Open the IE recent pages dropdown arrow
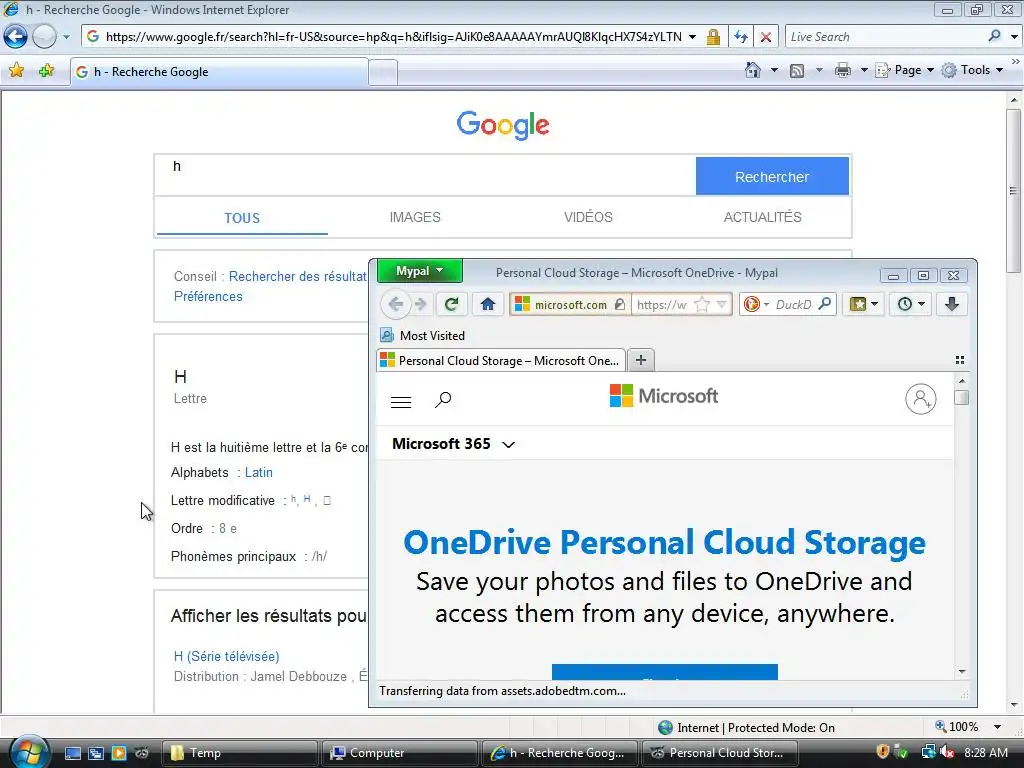This screenshot has width=1024, height=768. [x=66, y=37]
